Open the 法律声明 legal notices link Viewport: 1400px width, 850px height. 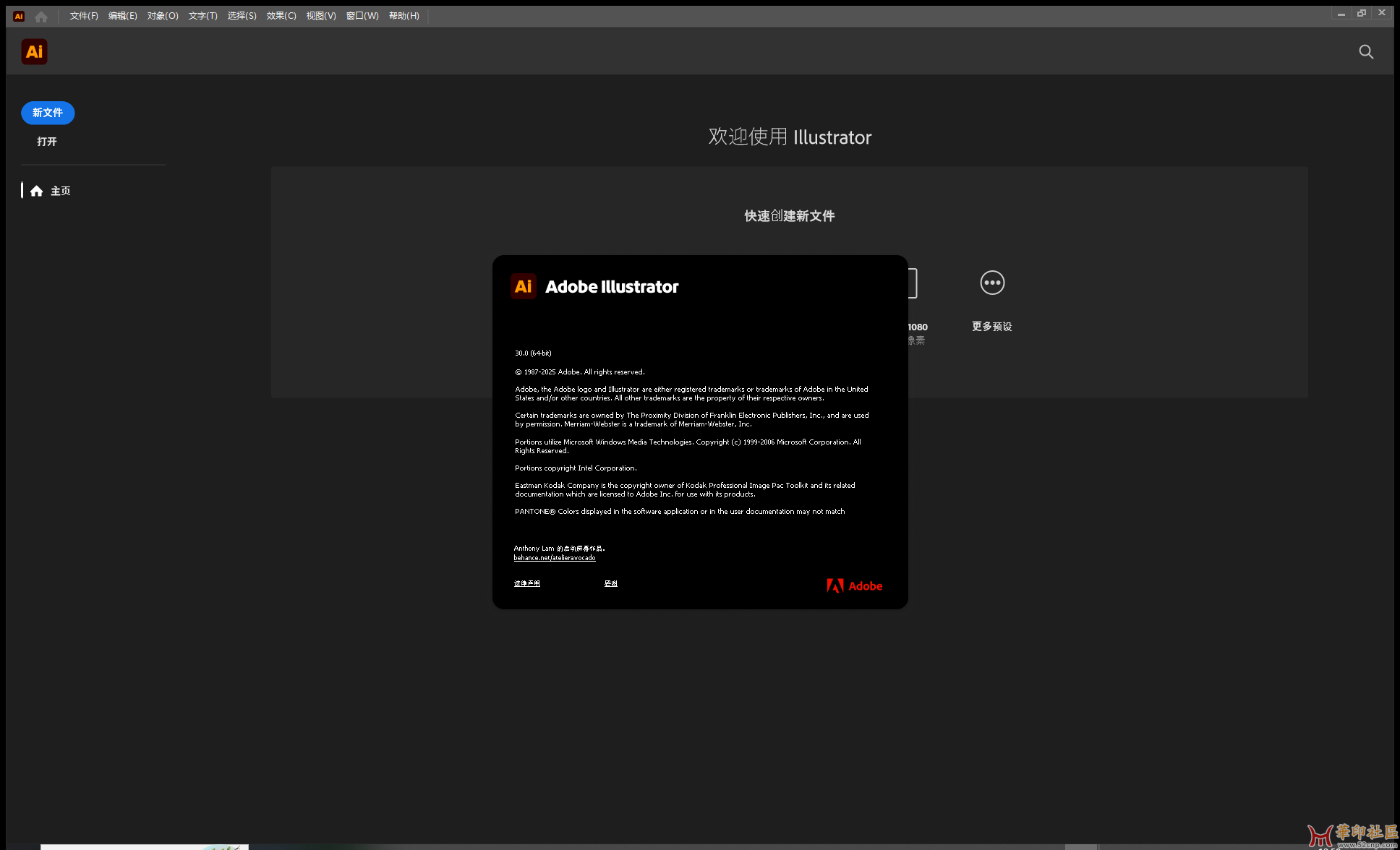[526, 583]
